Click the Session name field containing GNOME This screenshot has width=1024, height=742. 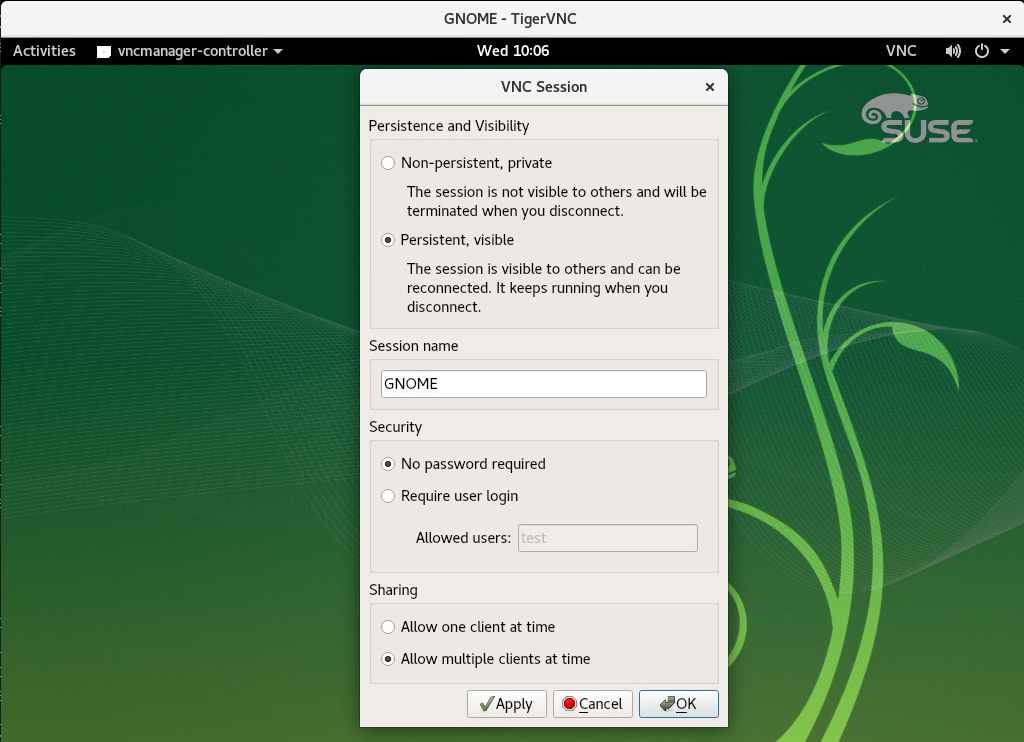[x=543, y=384]
